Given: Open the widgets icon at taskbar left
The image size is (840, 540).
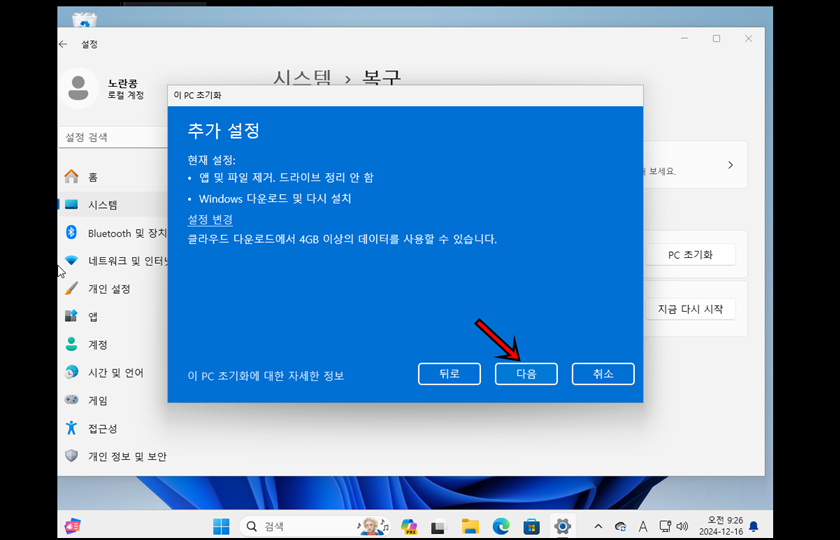Looking at the screenshot, I should pos(72,526).
